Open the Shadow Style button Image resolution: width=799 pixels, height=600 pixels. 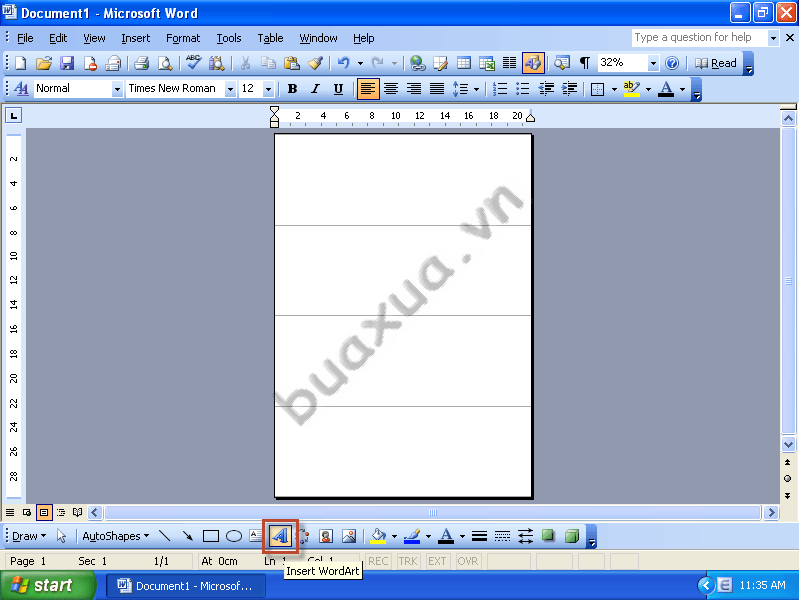[548, 536]
